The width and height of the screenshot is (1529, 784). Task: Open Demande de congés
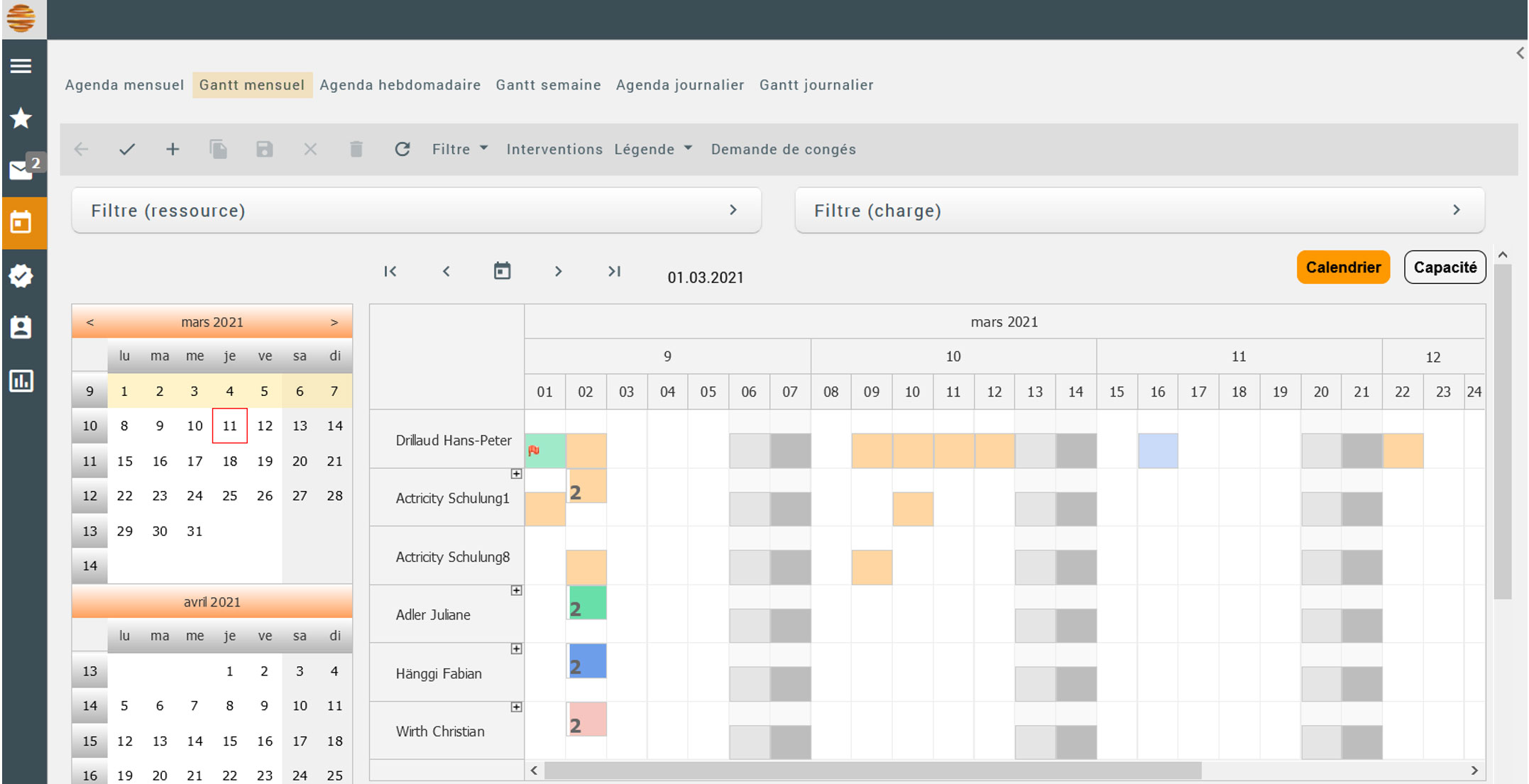784,149
